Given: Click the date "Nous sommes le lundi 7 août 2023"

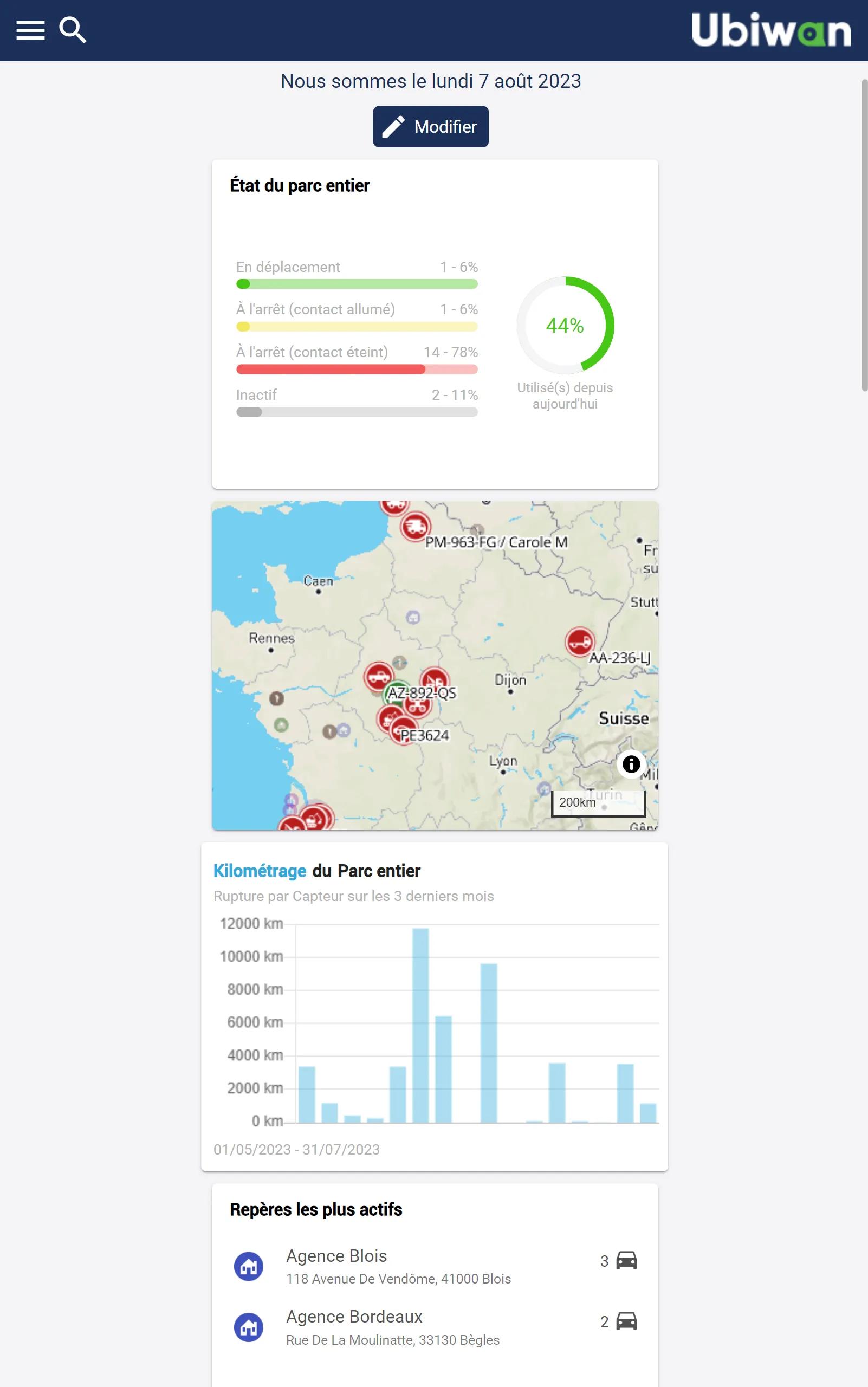Looking at the screenshot, I should (x=431, y=81).
